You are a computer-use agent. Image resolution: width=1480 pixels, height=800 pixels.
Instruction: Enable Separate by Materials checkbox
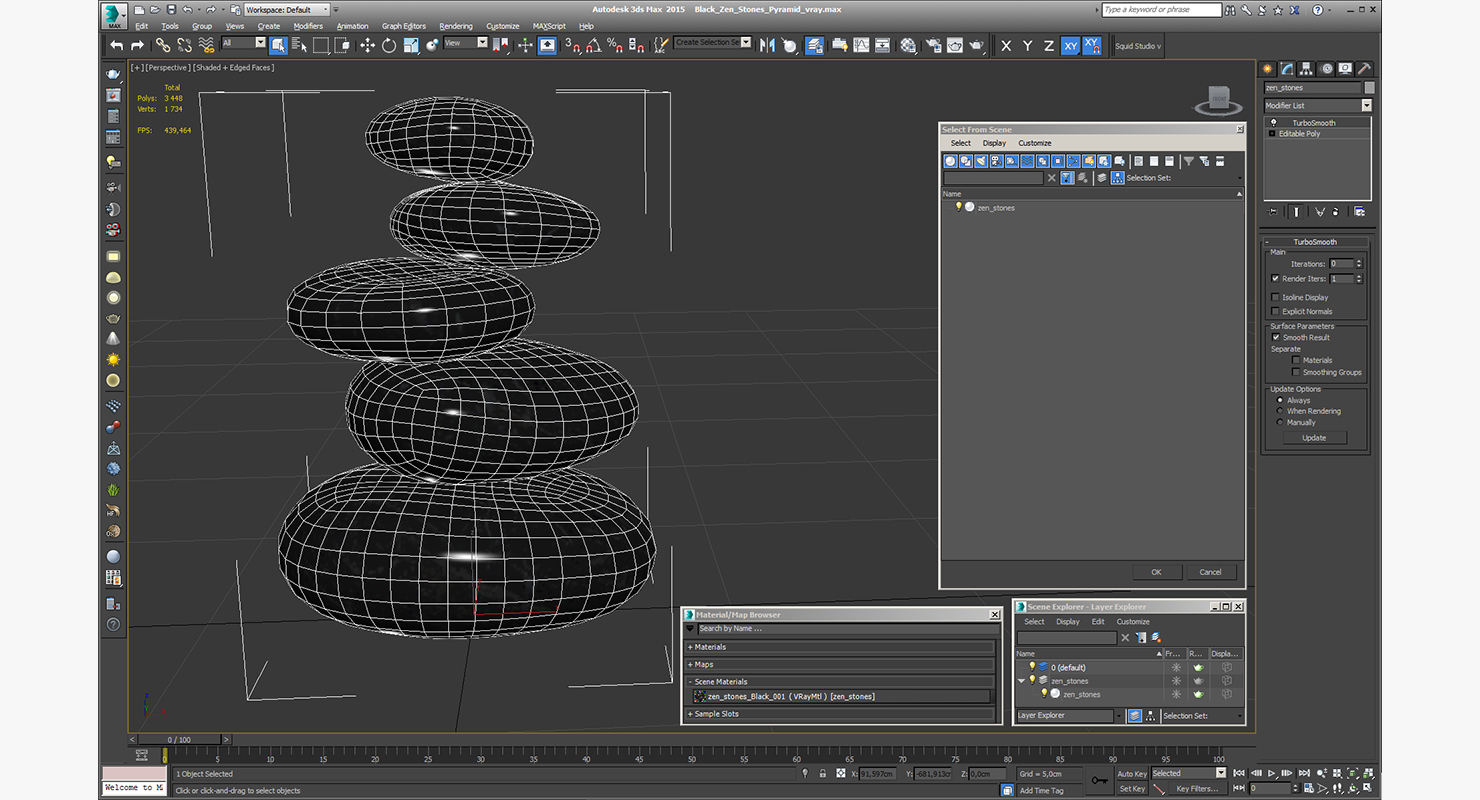click(x=1296, y=360)
